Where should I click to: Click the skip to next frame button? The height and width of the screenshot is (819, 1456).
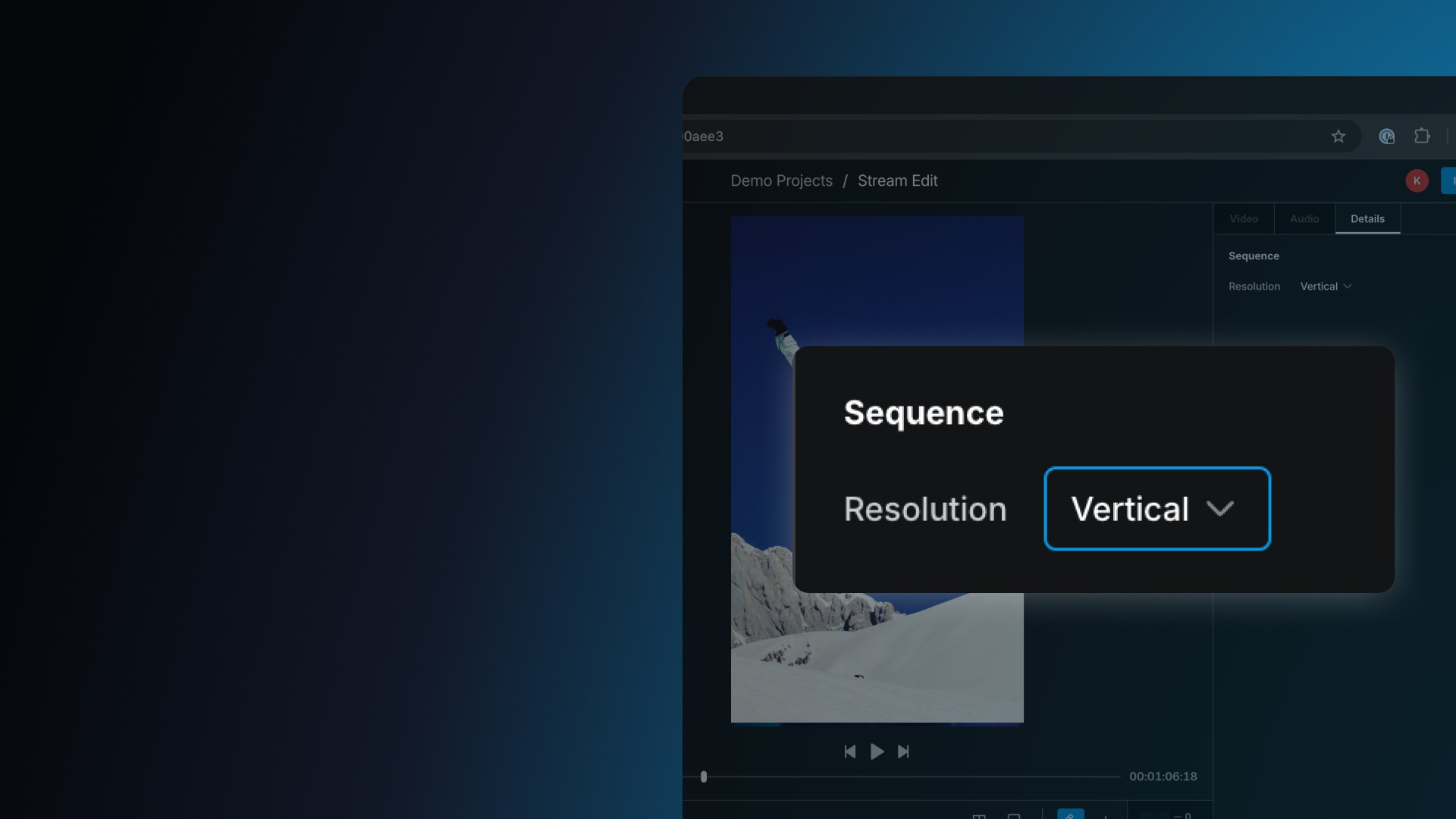click(903, 752)
